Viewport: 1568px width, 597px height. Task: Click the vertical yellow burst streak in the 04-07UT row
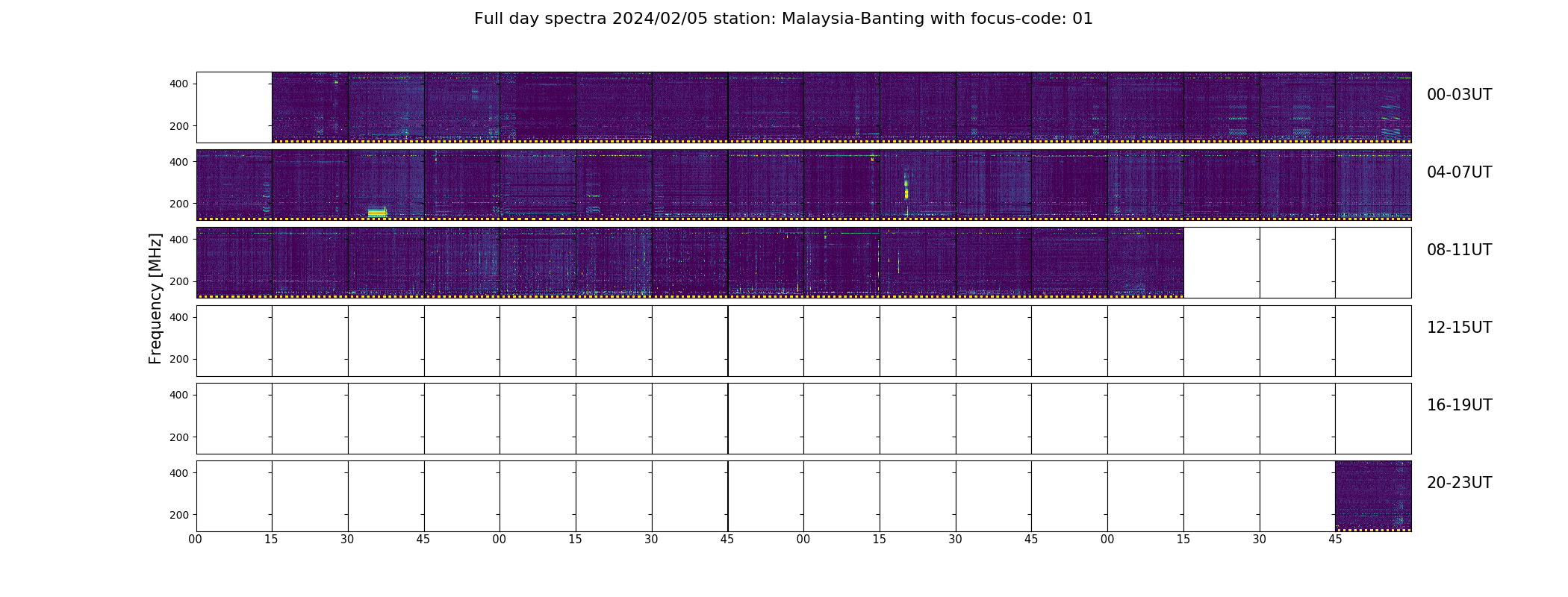coord(906,188)
